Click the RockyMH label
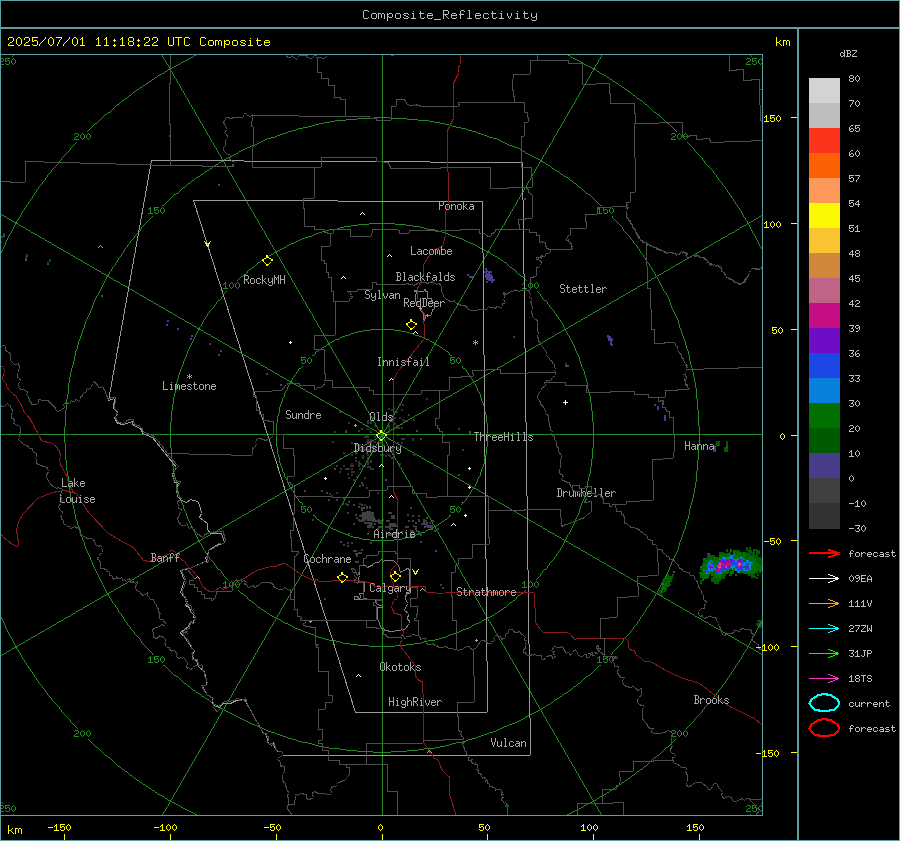Screen dimensions: 900x841 [x=264, y=280]
